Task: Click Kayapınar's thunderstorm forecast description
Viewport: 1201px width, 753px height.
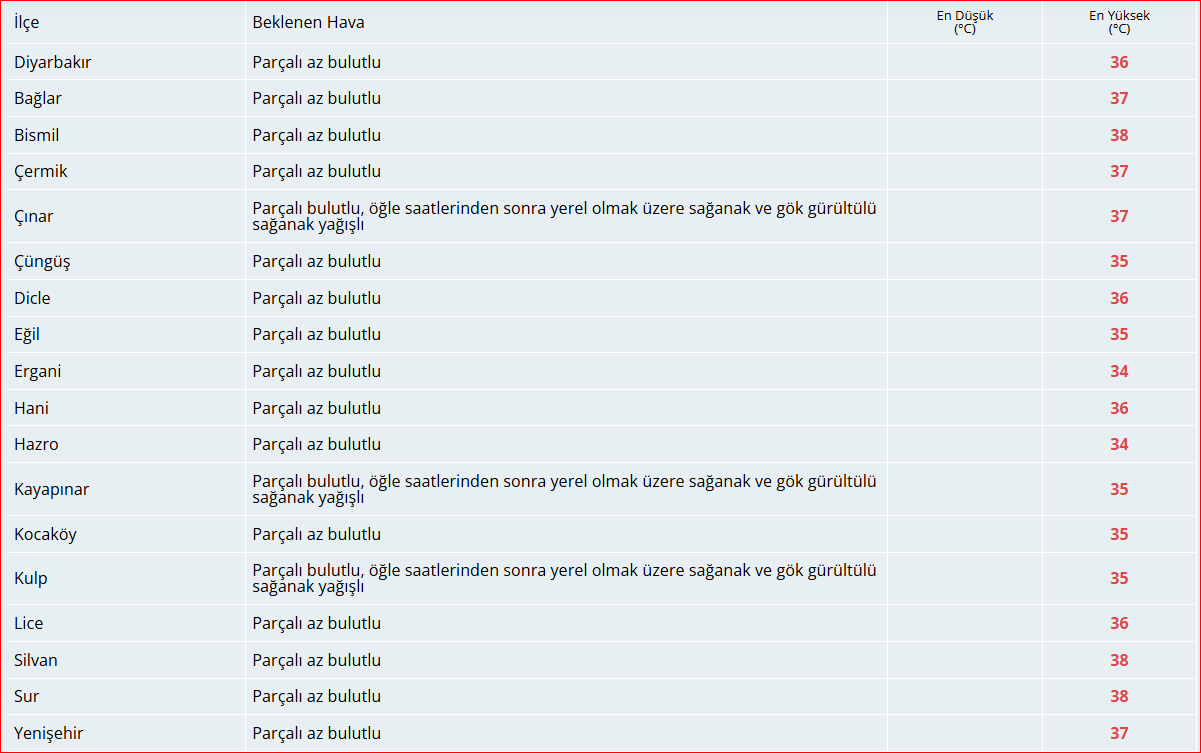Action: pos(565,489)
